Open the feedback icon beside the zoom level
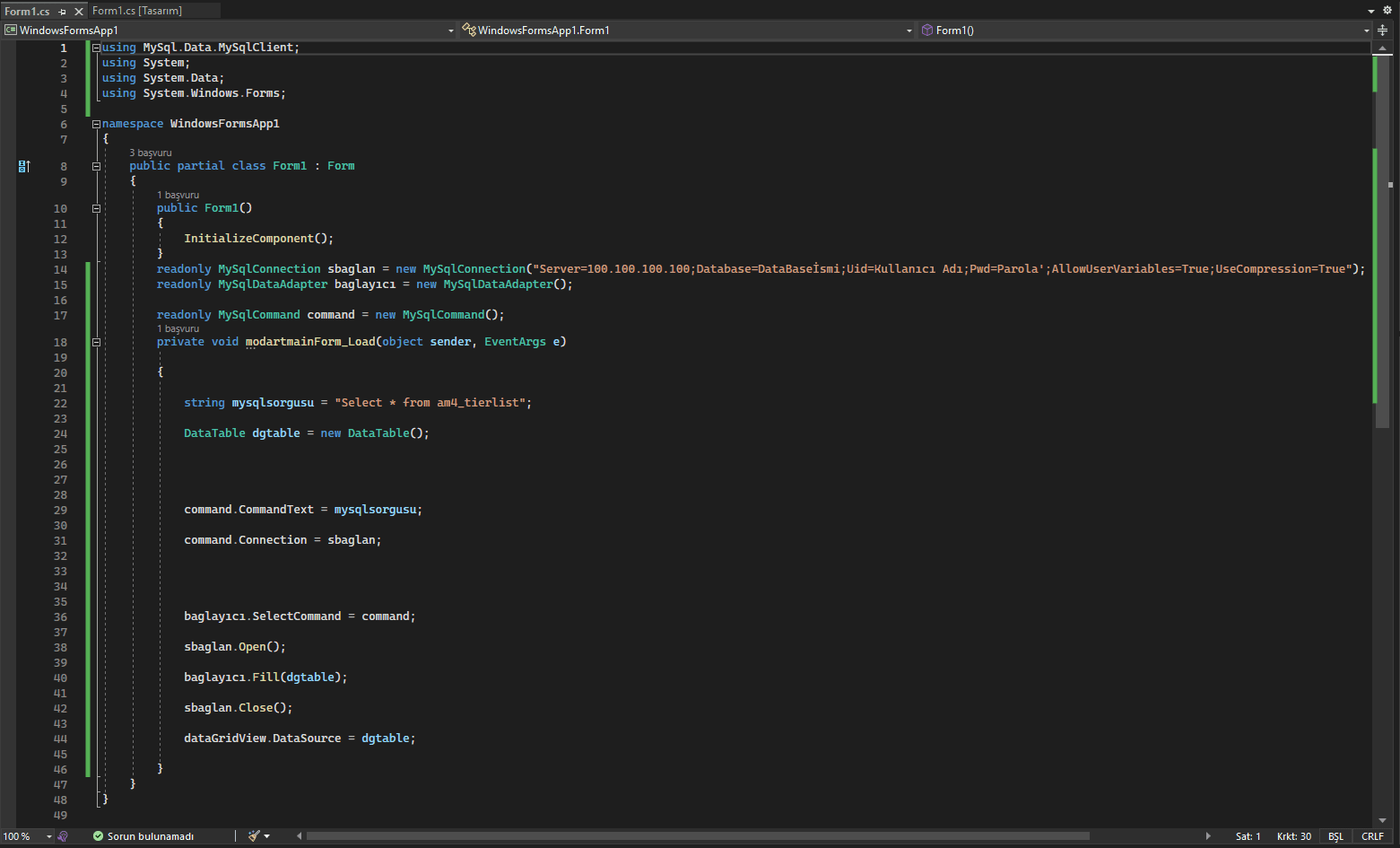 point(62,835)
